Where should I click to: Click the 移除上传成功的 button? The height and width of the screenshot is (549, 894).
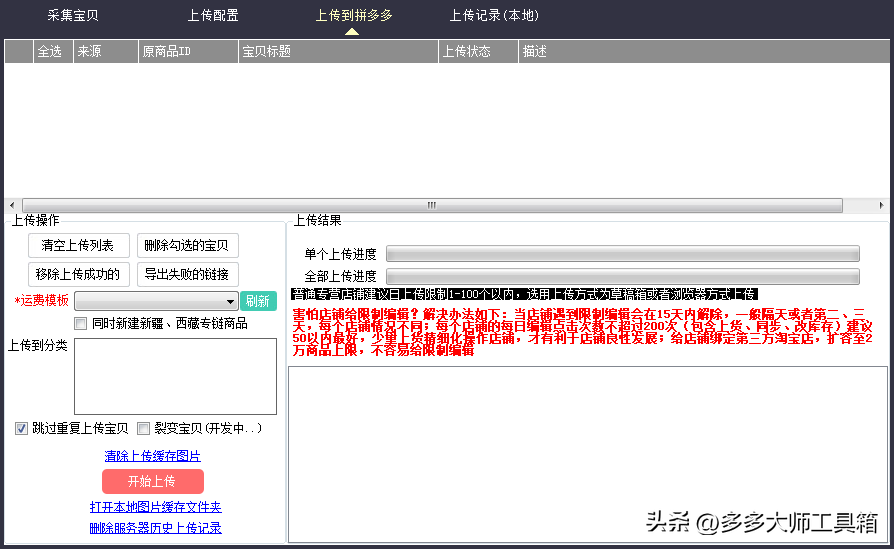click(79, 274)
